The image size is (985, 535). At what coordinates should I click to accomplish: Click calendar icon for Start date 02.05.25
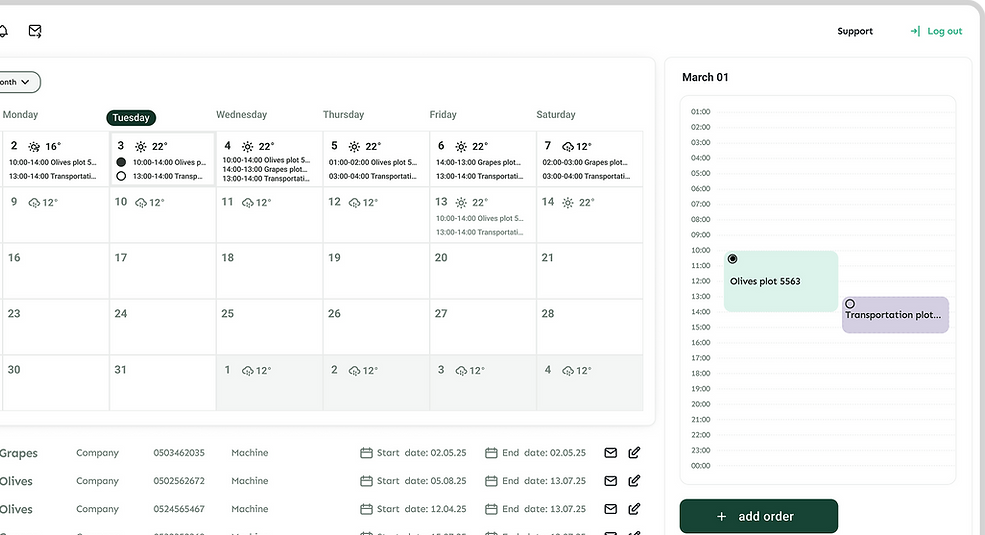coord(366,453)
